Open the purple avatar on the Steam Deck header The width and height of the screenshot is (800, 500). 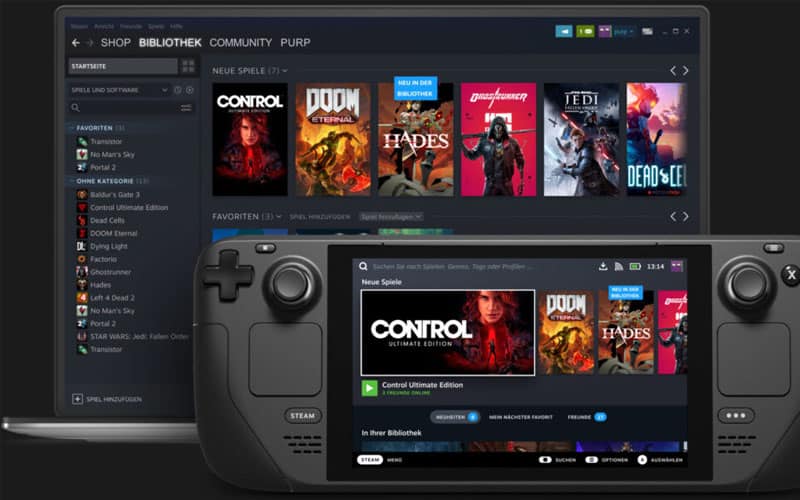[x=677, y=266]
